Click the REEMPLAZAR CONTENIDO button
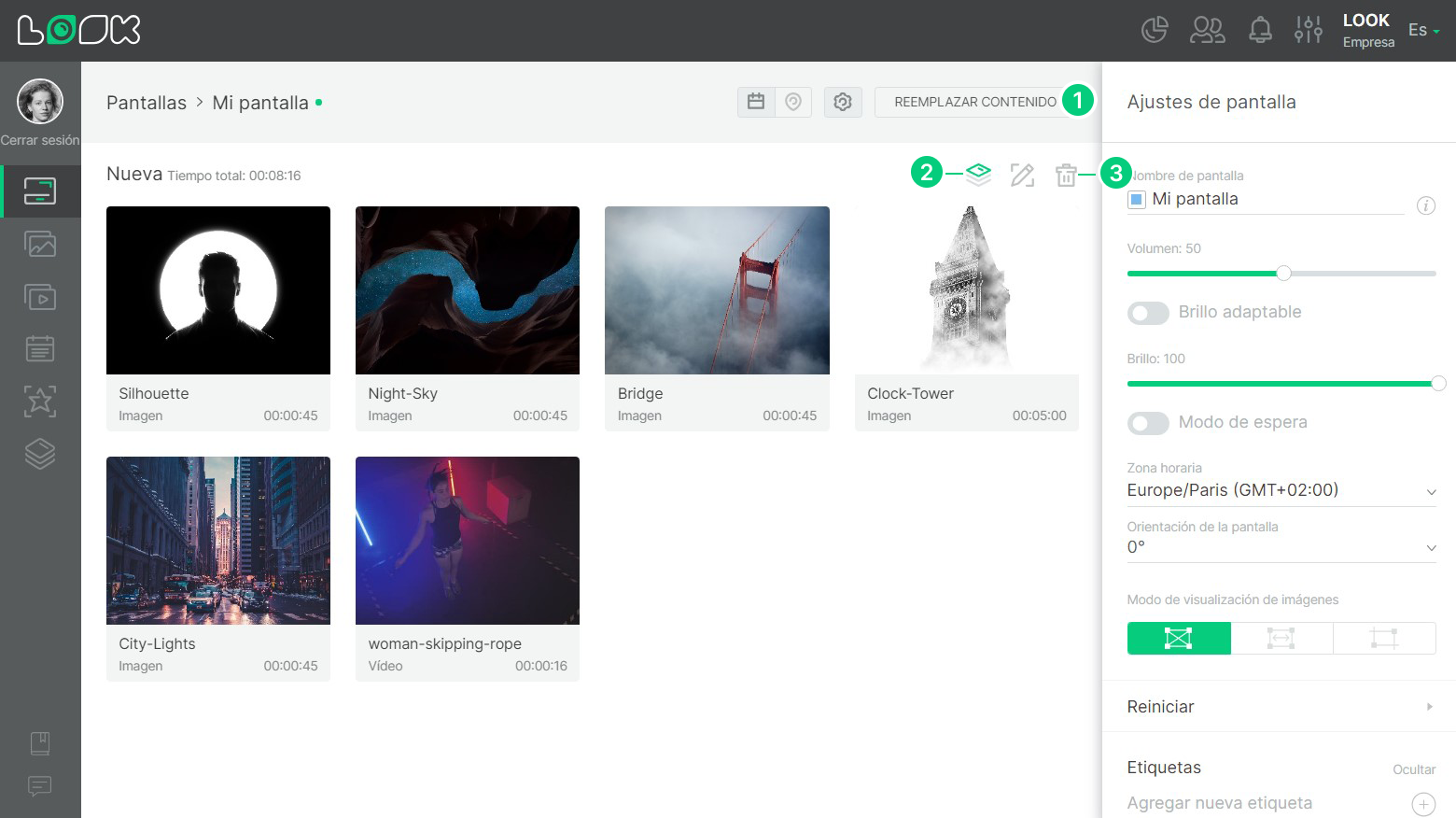 click(975, 102)
